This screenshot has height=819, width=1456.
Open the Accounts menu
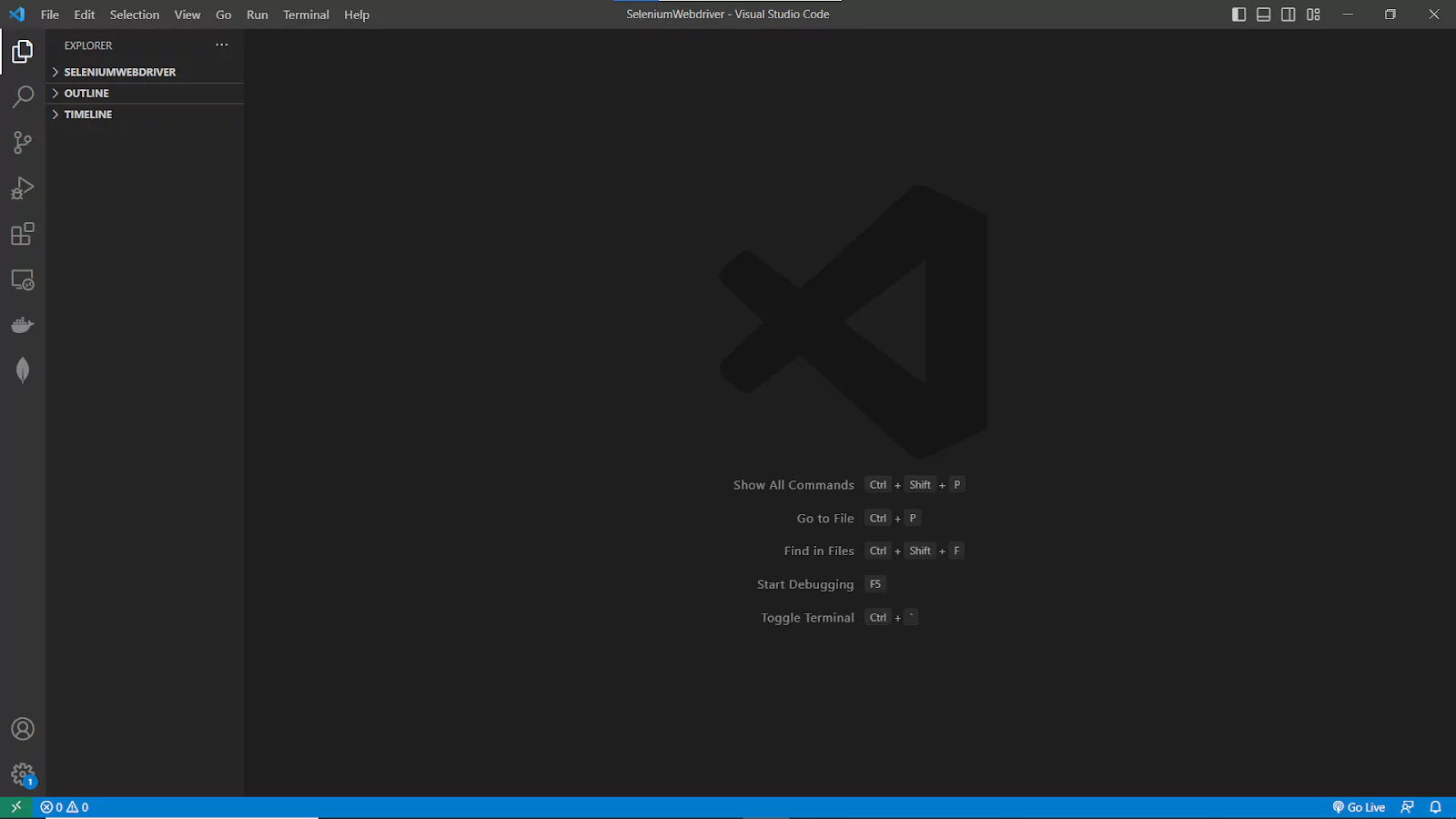click(23, 728)
